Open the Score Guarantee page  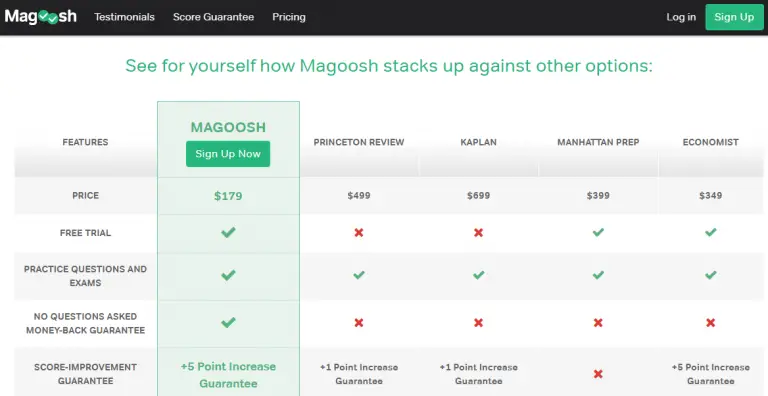[214, 17]
